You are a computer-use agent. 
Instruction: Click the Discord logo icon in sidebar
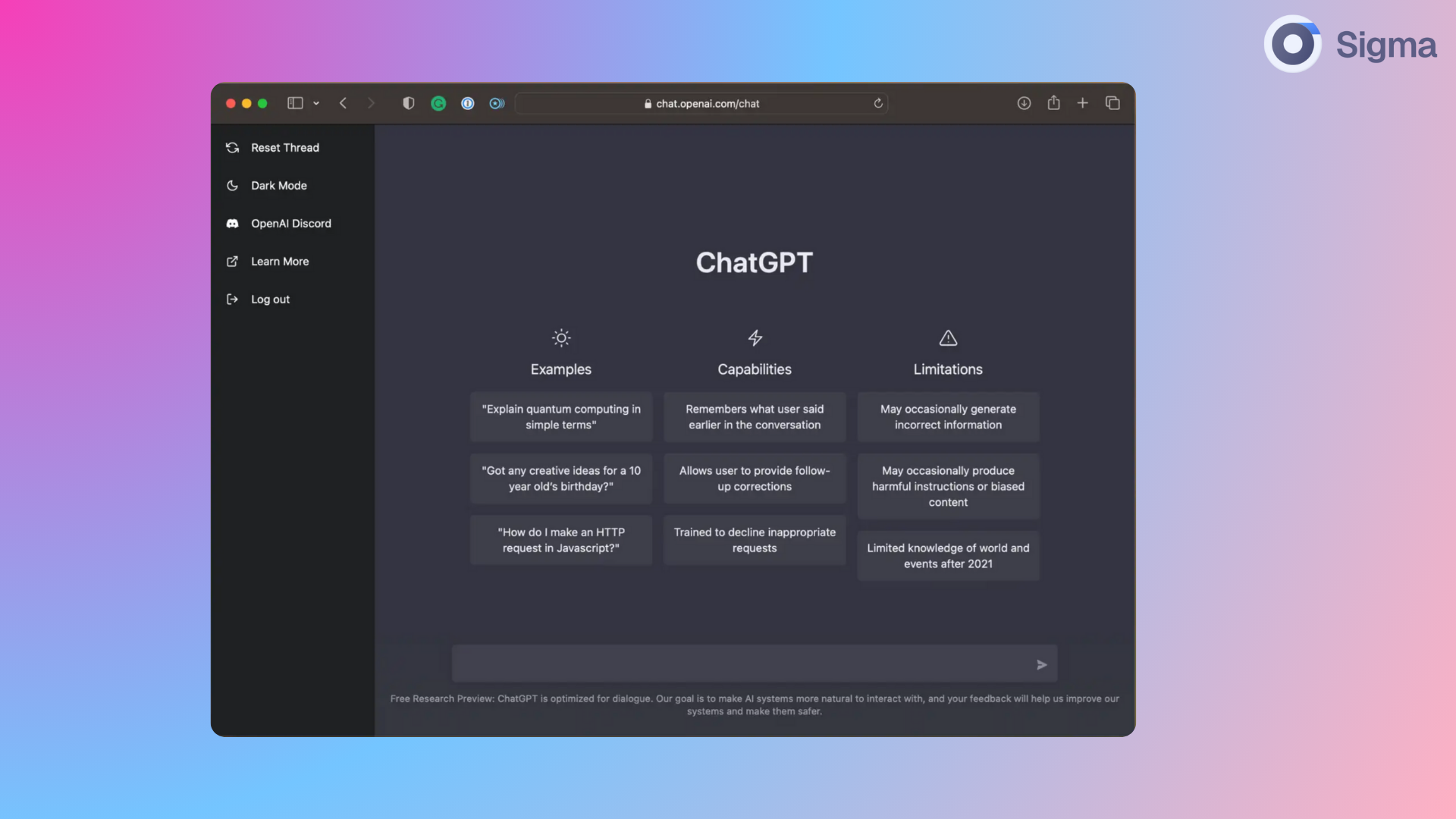pyautogui.click(x=232, y=224)
